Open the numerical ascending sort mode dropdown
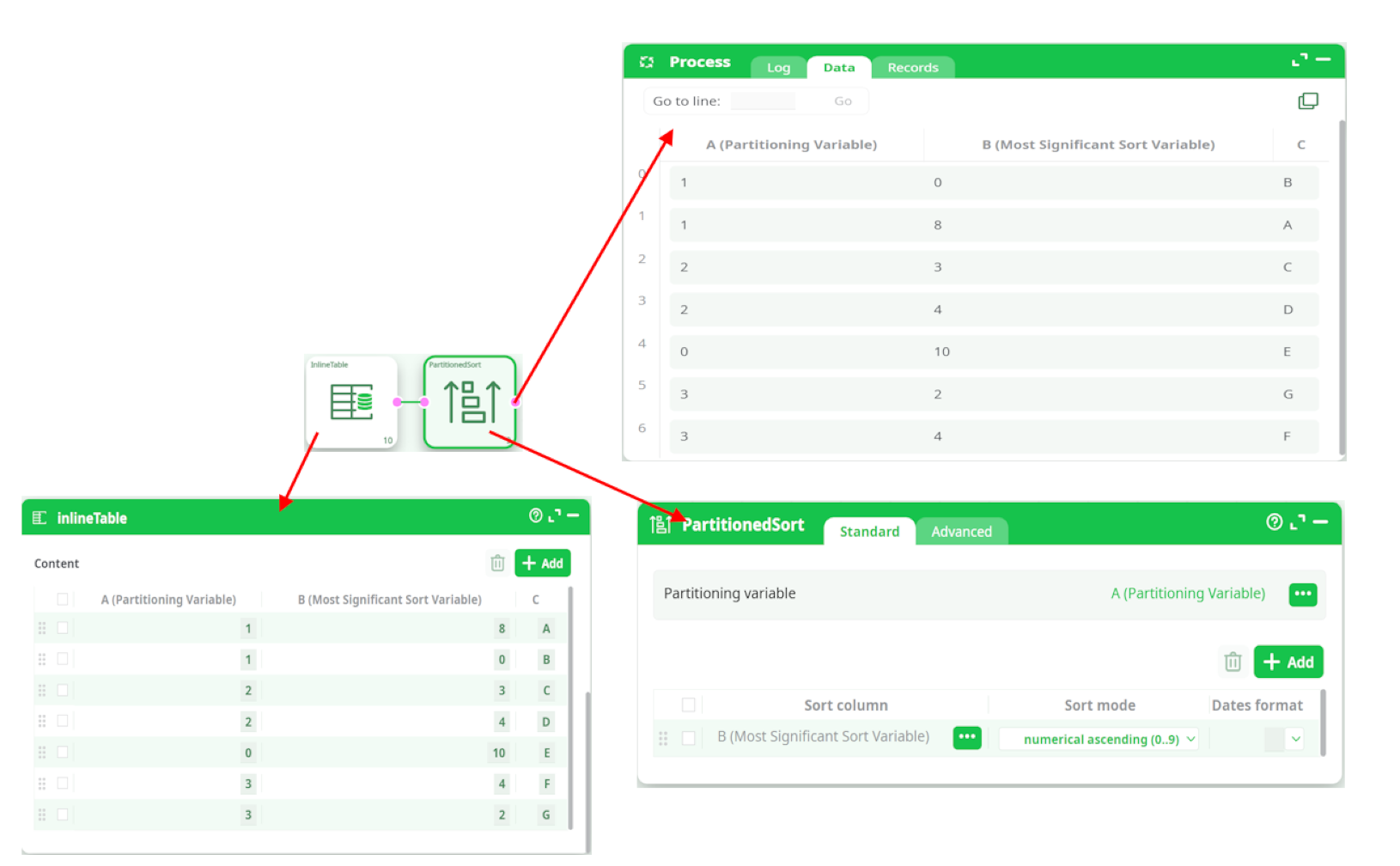This screenshot has height=866, width=1400. [1099, 739]
